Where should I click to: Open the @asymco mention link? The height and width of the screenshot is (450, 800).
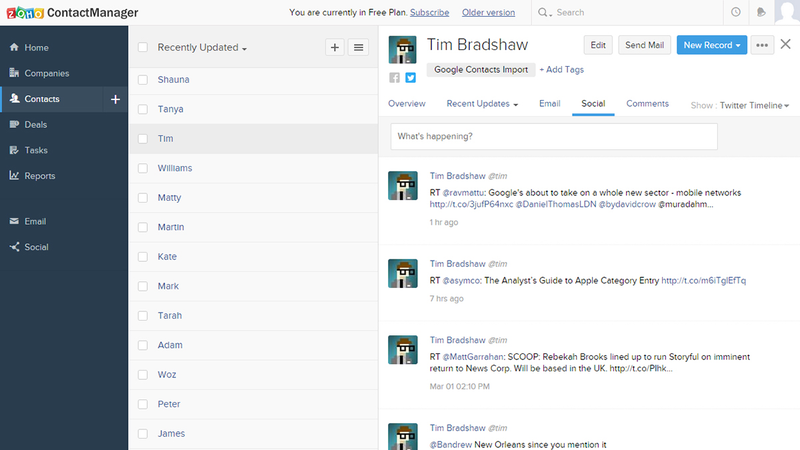click(x=461, y=281)
